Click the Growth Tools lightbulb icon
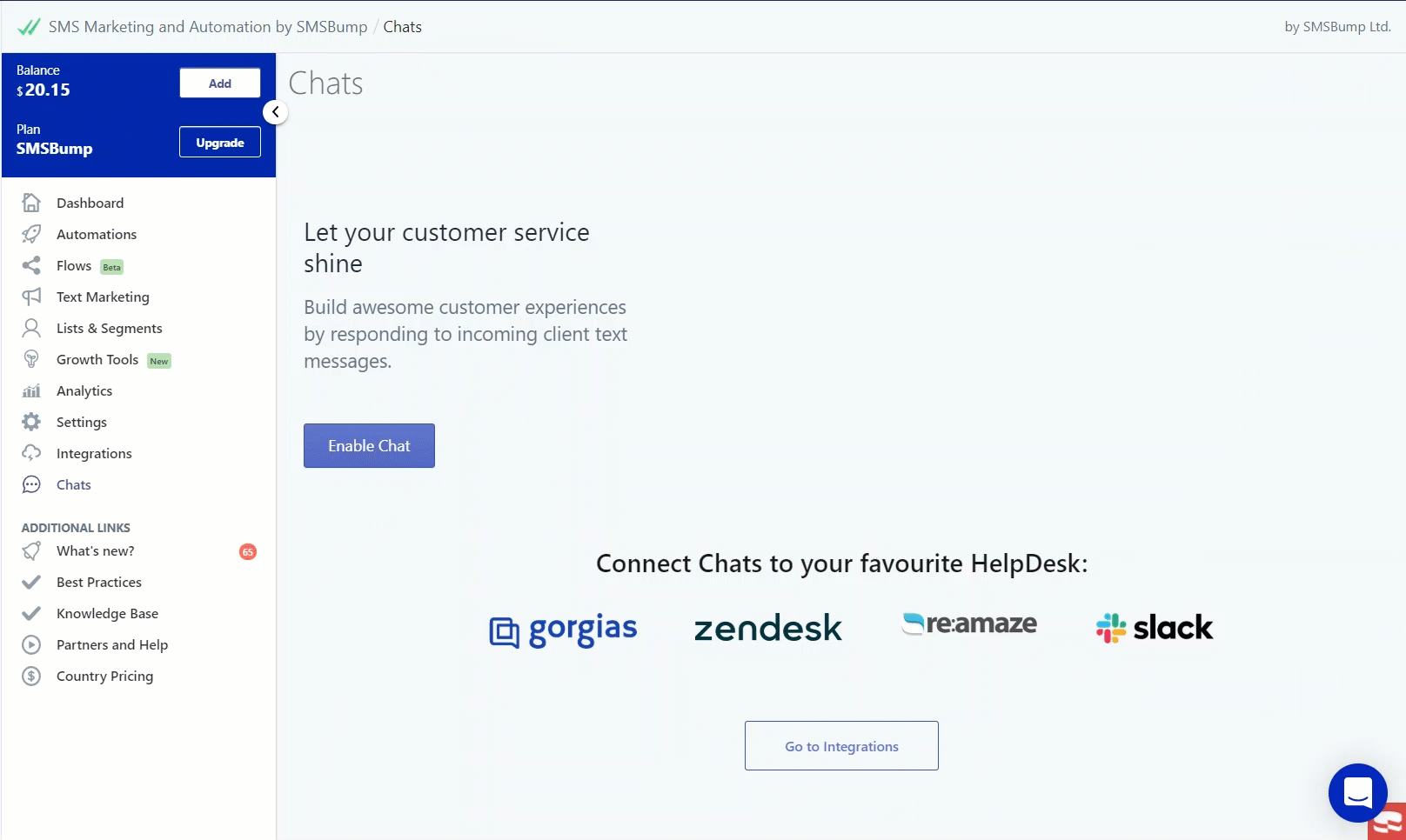 tap(31, 359)
